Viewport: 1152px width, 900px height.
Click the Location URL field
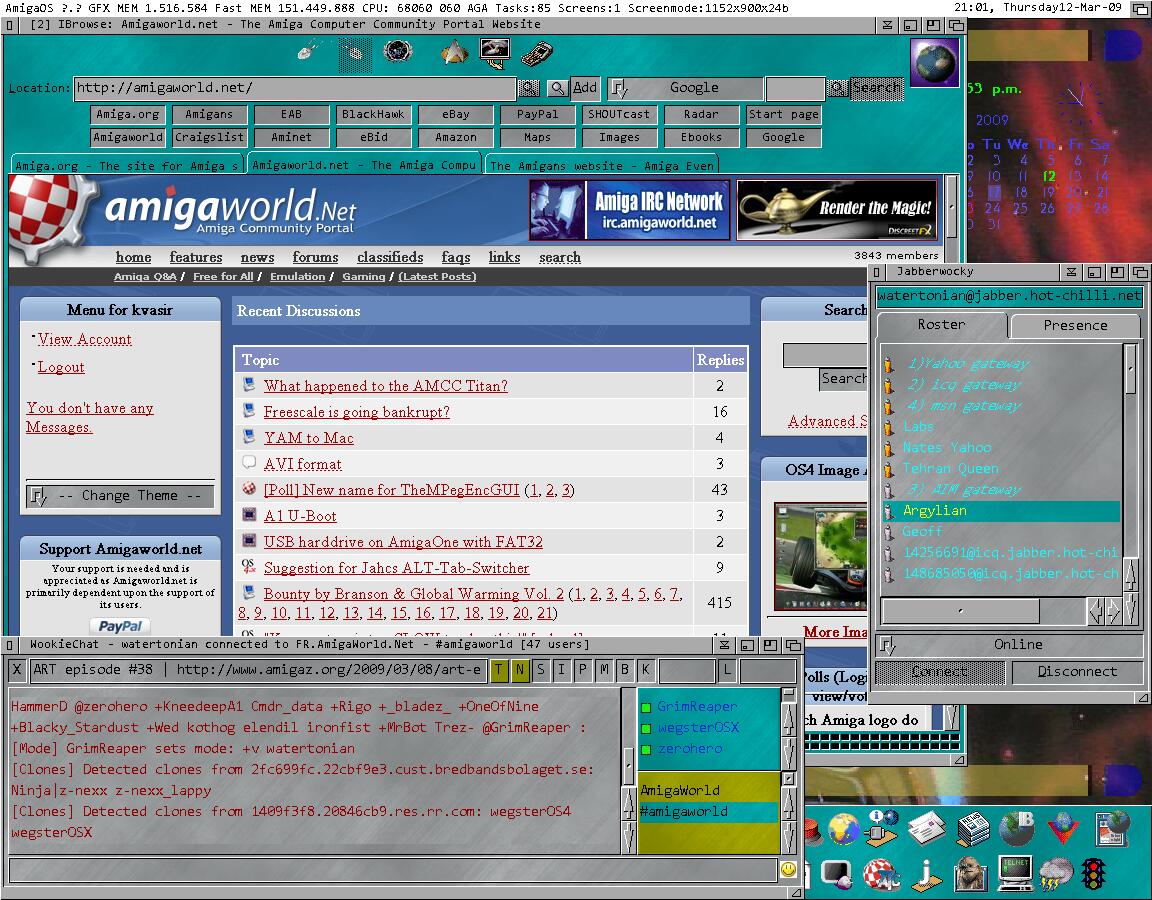[x=295, y=88]
